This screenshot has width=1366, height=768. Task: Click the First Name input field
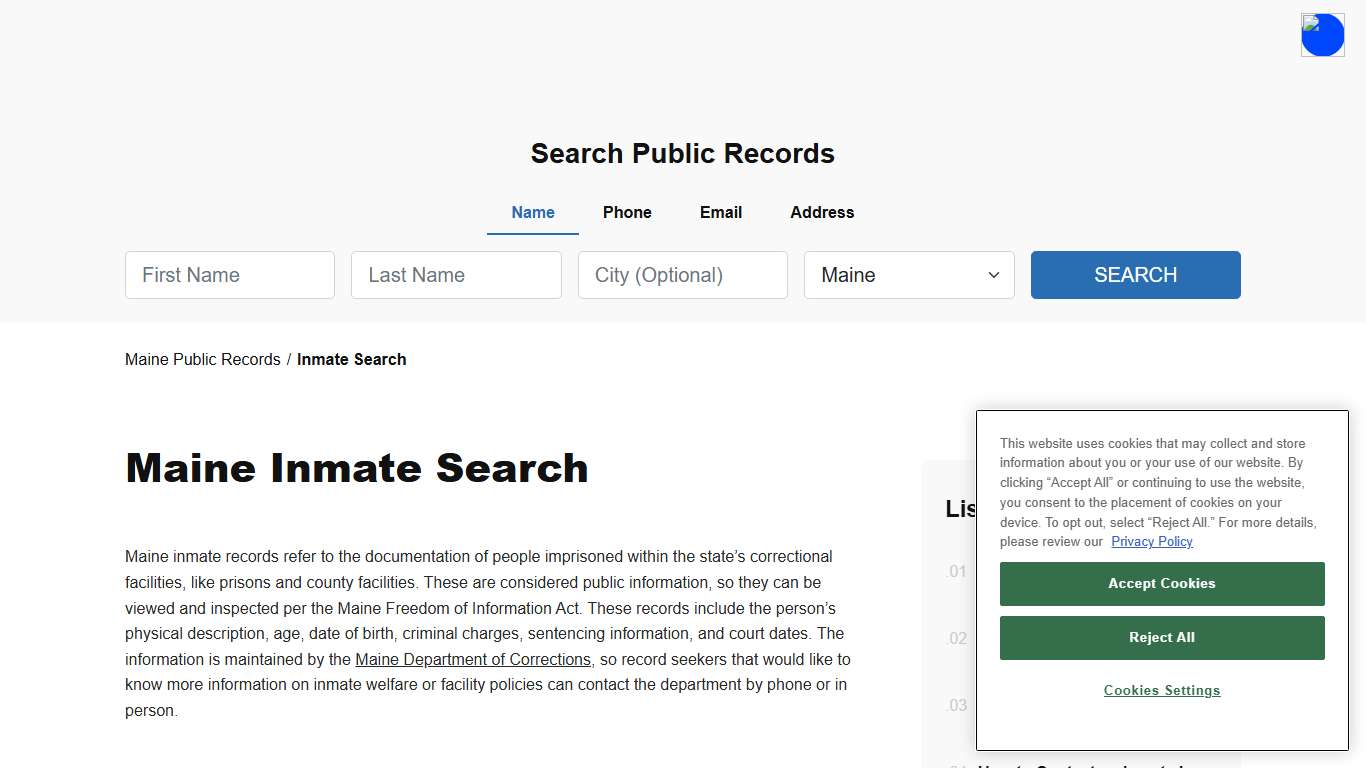(x=229, y=274)
